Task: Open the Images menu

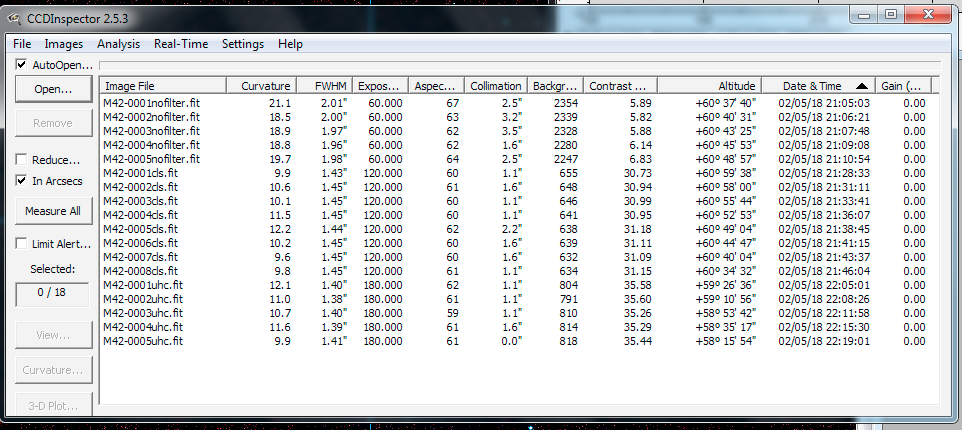Action: pyautogui.click(x=64, y=44)
